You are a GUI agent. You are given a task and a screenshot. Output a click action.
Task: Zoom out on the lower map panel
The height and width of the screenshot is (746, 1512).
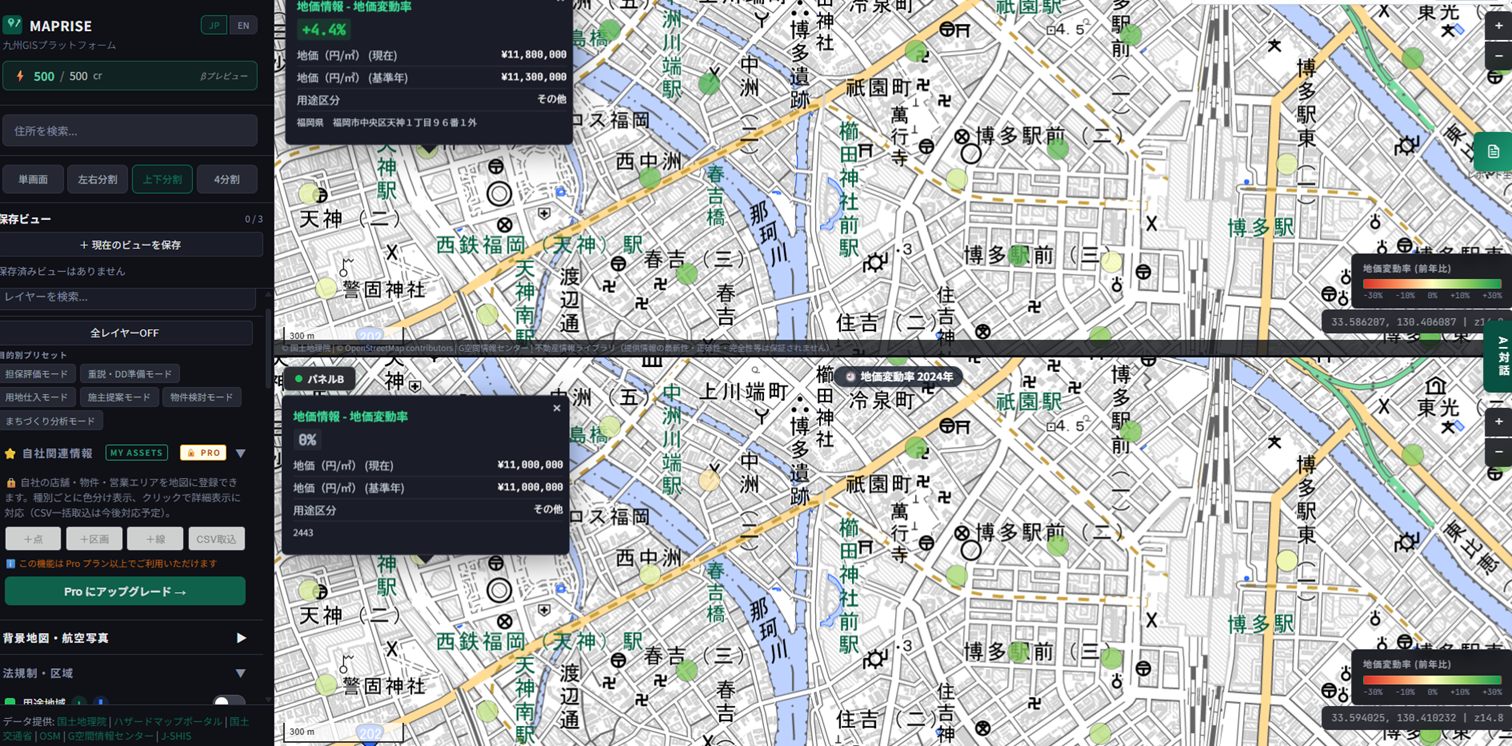(1497, 452)
